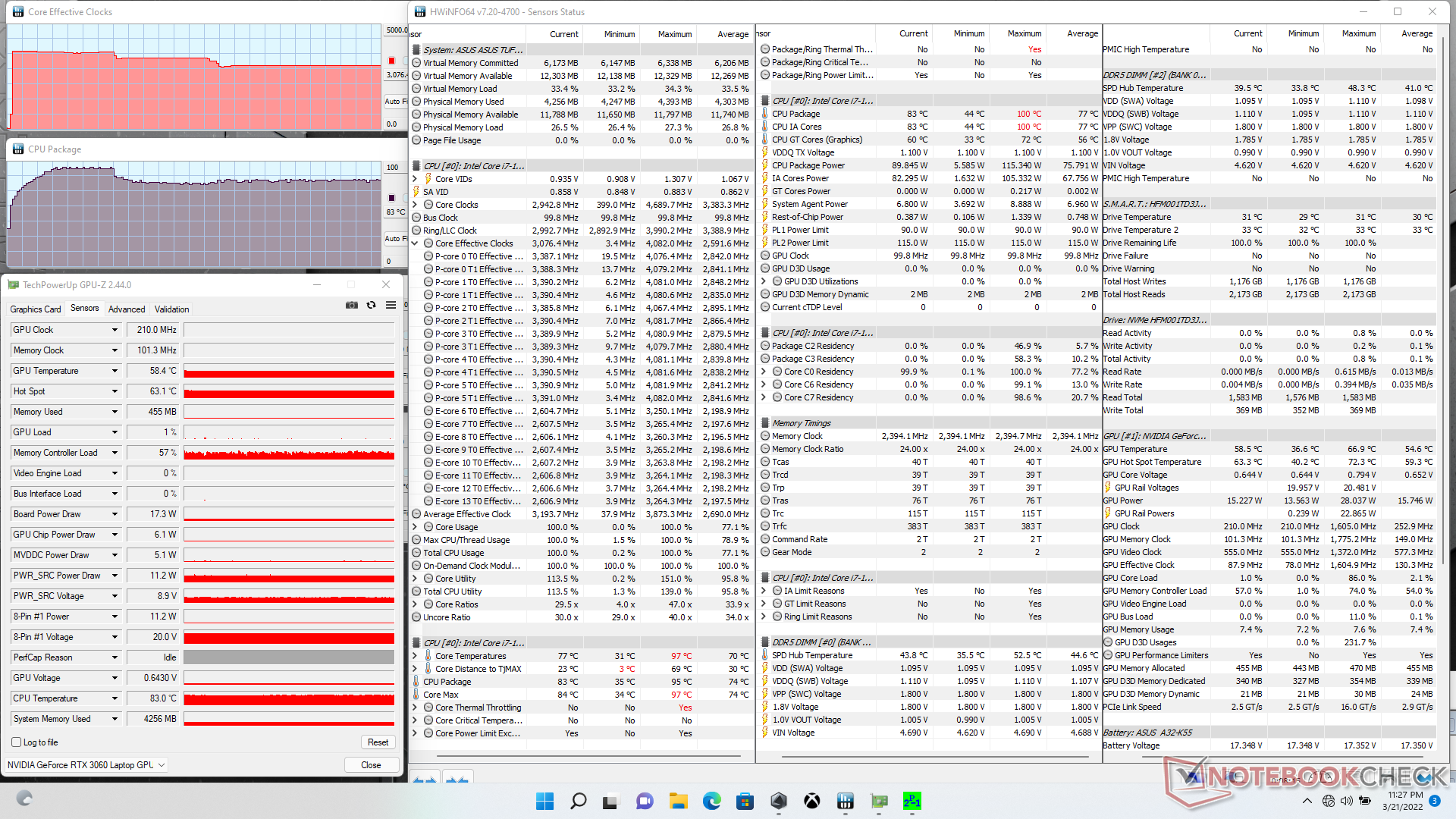
Task: Open Armoury Crate from the taskbar
Action: tap(779, 801)
